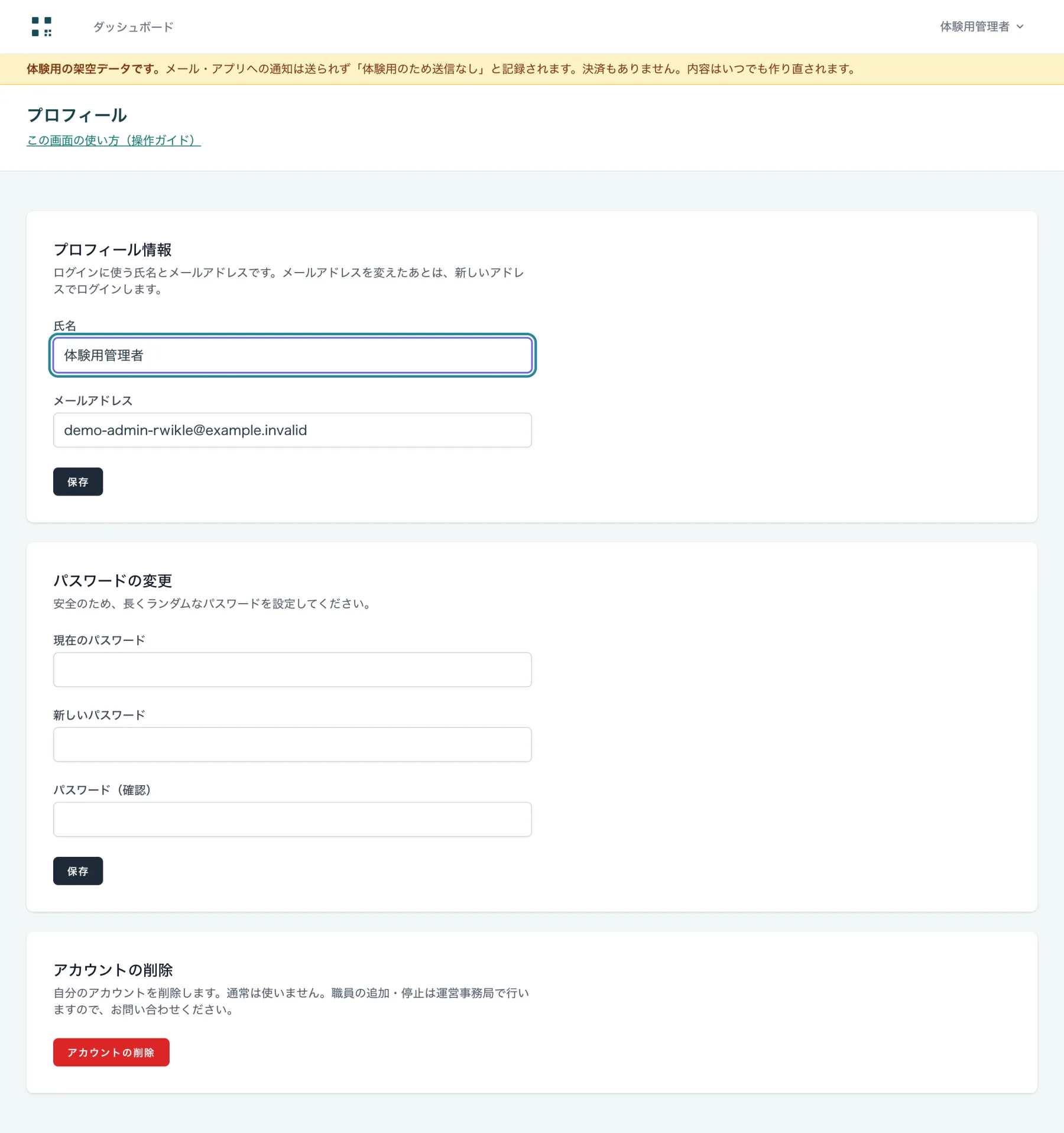Save the プロフィール情報 form

click(x=78, y=482)
